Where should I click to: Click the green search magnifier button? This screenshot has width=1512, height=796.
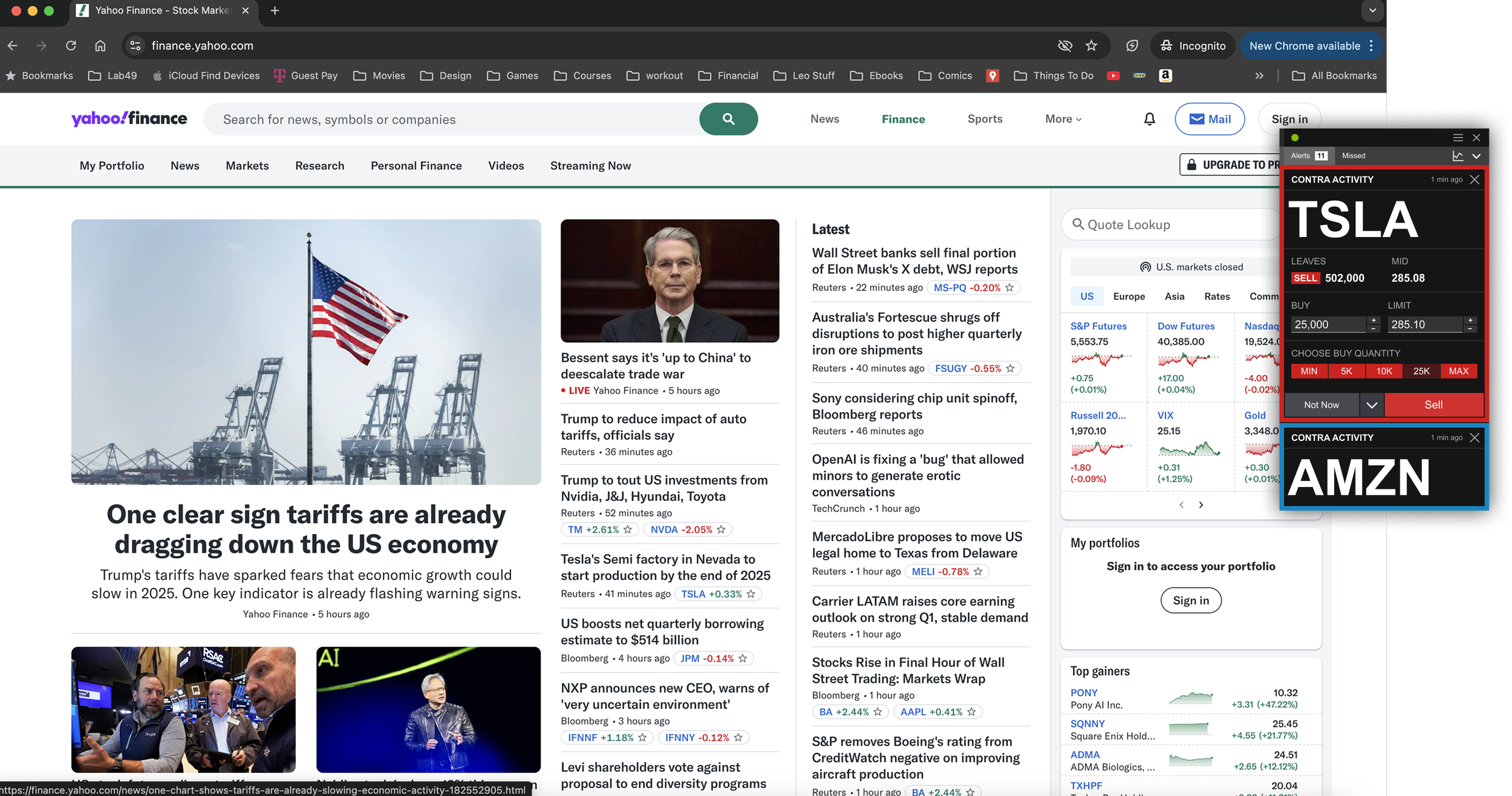(728, 119)
